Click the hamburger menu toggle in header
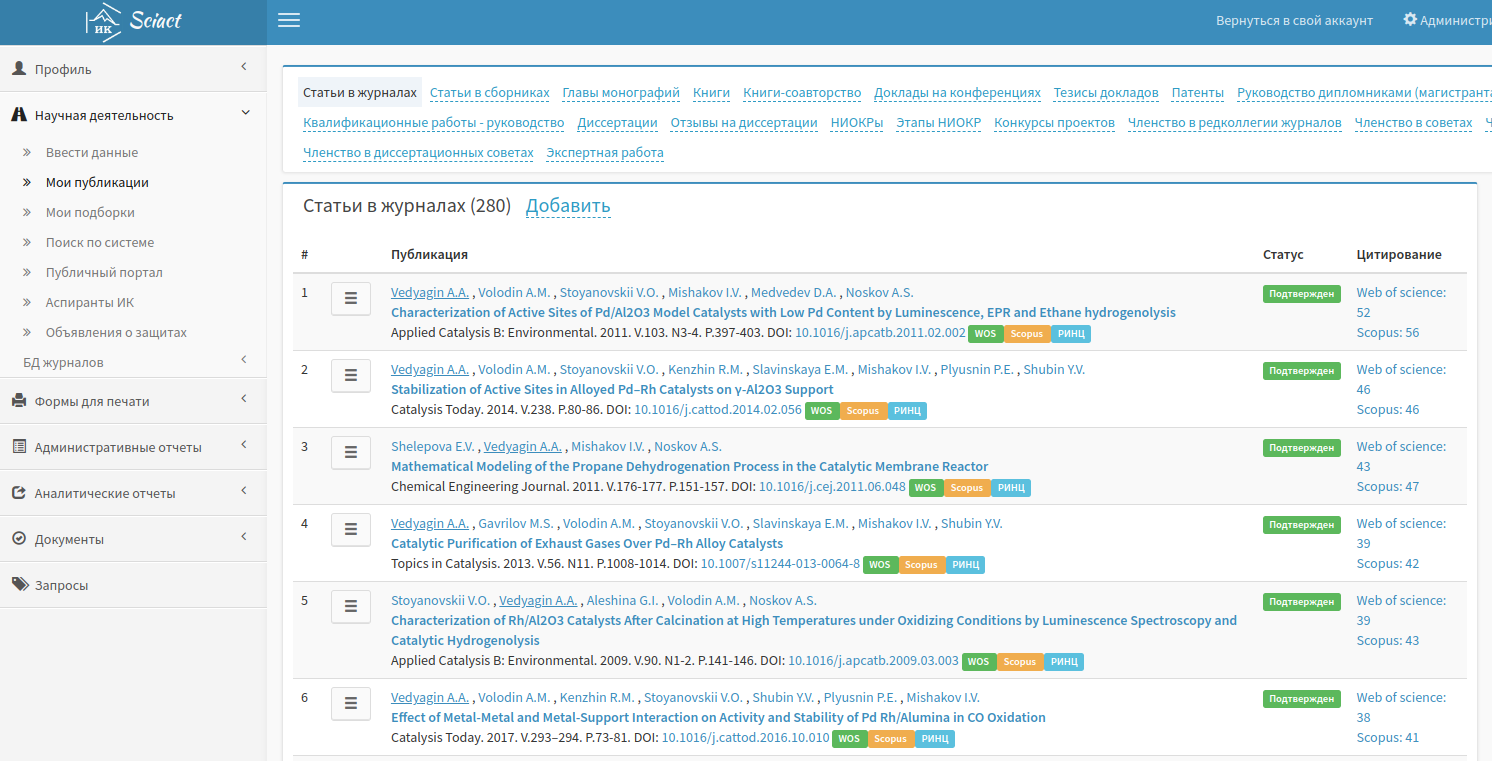 (x=289, y=21)
